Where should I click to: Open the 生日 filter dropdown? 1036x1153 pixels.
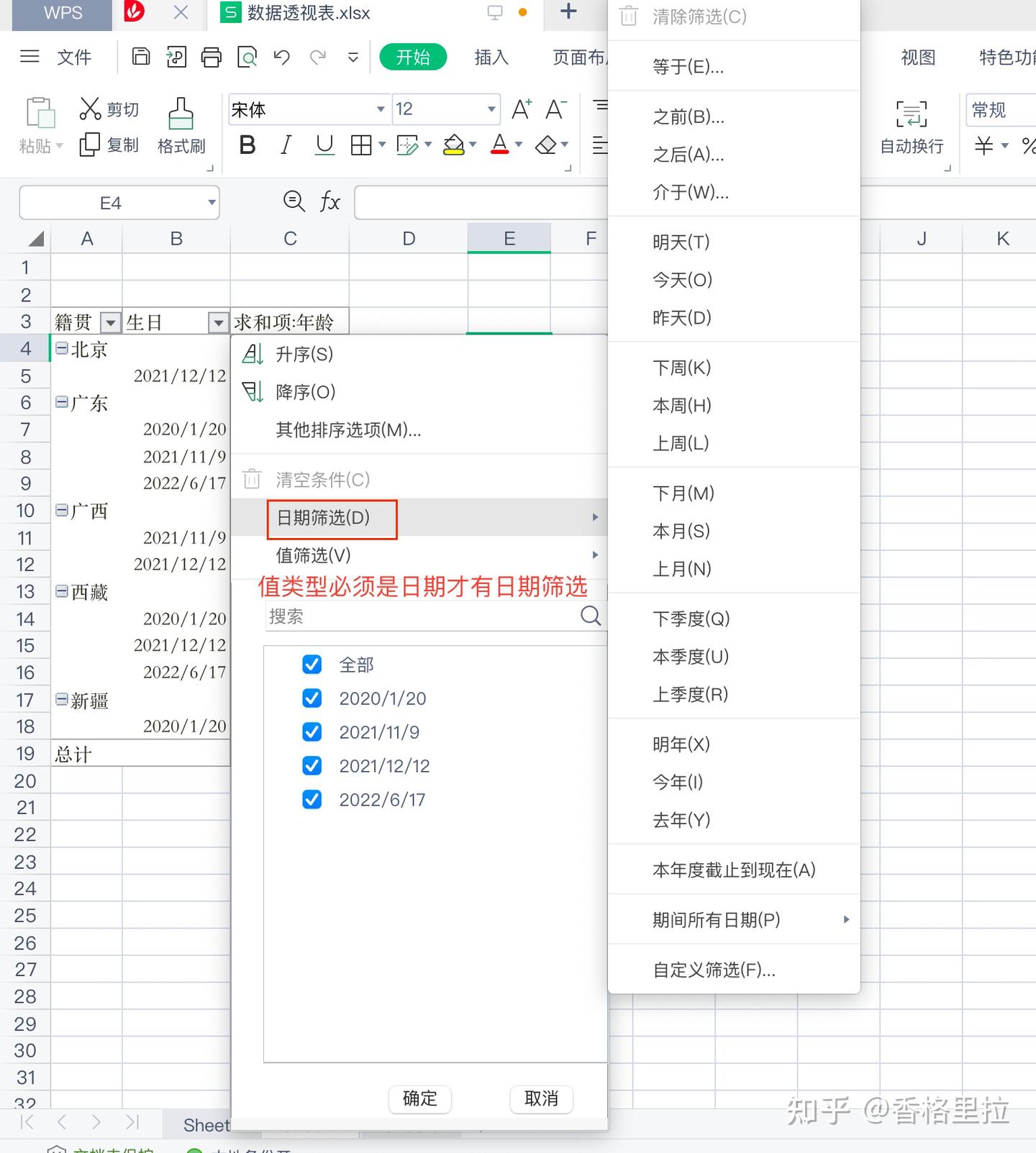point(218,322)
